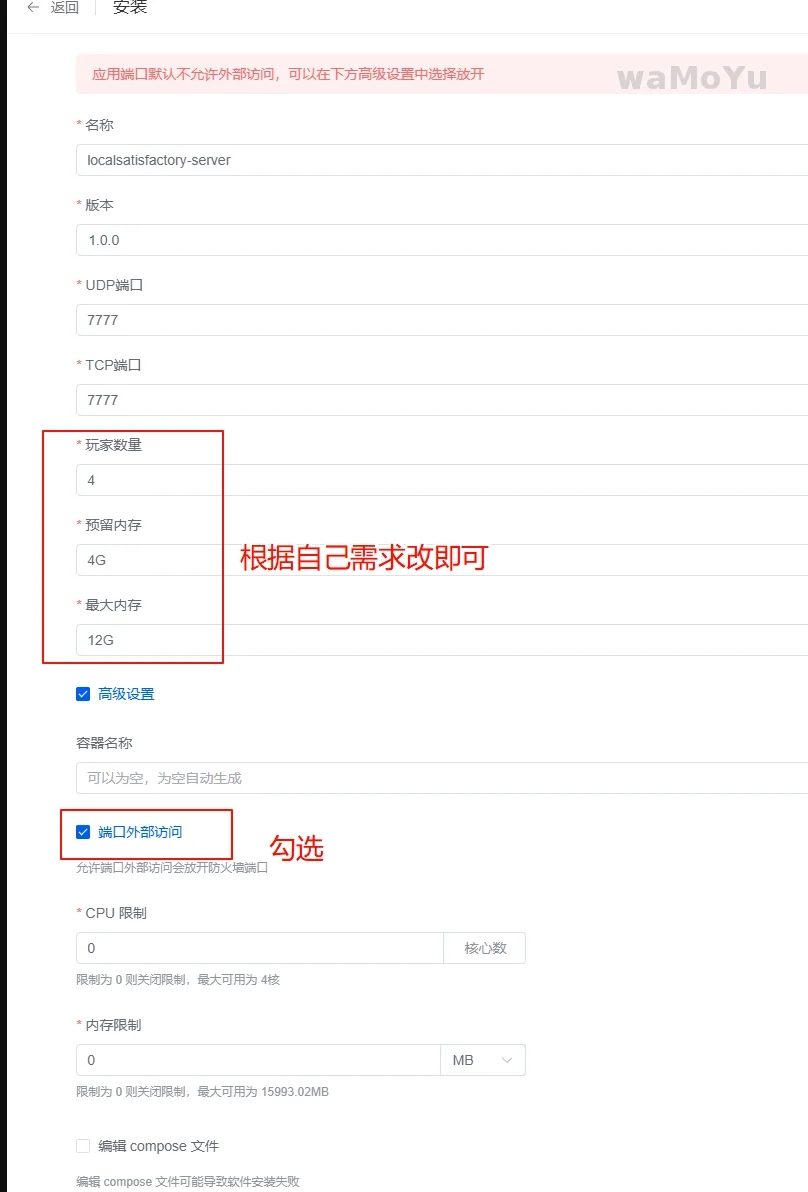Focus the 预留内存 field showing 4G
The height and width of the screenshot is (1192, 808).
440,560
